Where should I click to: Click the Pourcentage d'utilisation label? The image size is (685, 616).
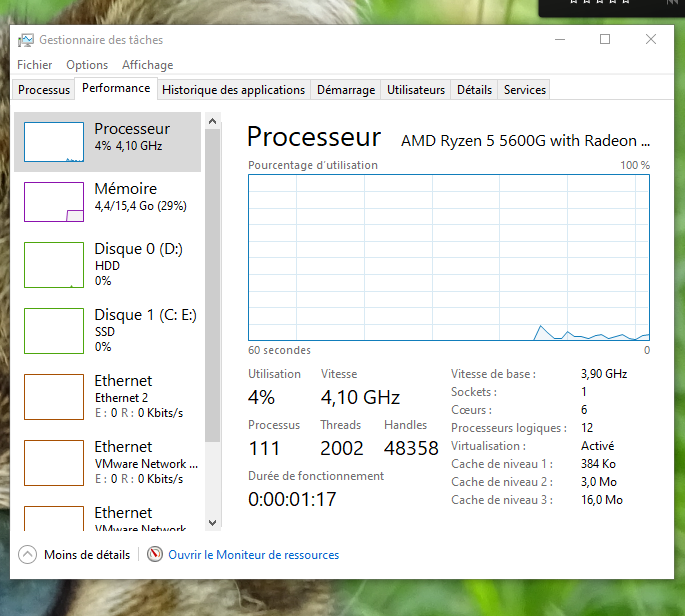[x=313, y=165]
